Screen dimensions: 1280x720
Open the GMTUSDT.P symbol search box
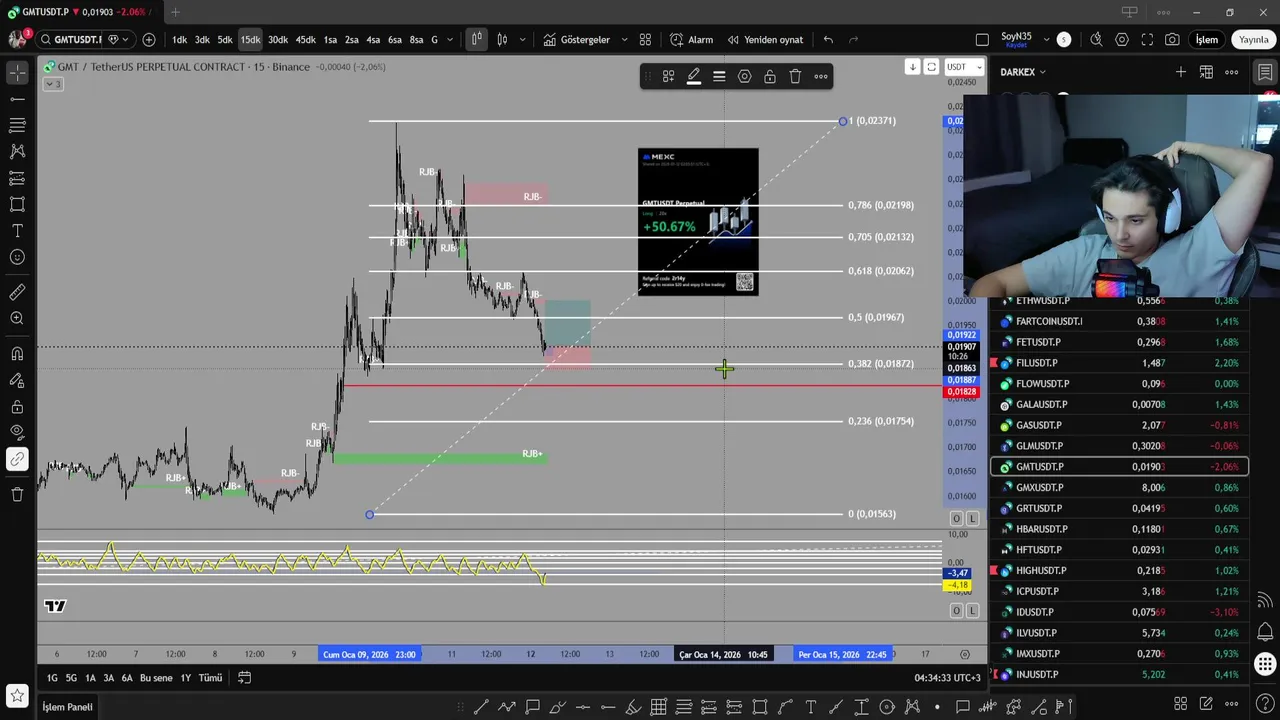[71, 40]
